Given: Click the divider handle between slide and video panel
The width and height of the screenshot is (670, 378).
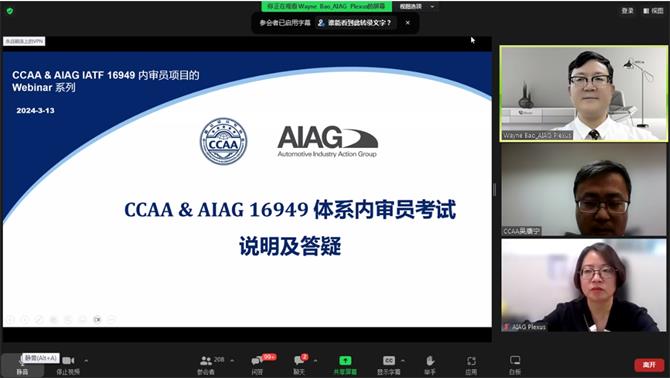Looking at the screenshot, I should point(495,189).
